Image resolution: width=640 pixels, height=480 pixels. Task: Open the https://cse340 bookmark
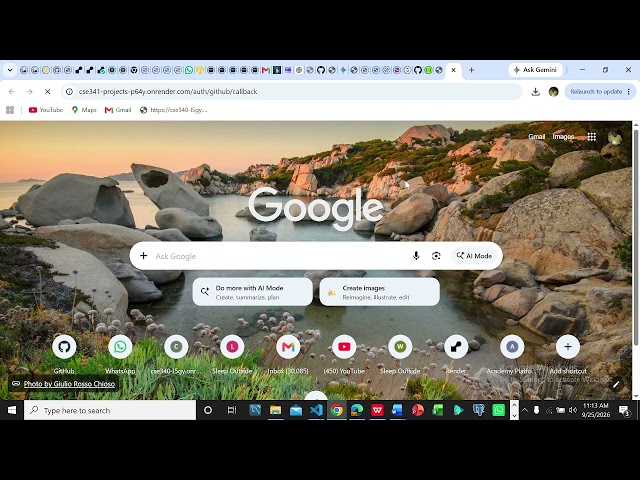(x=173, y=110)
